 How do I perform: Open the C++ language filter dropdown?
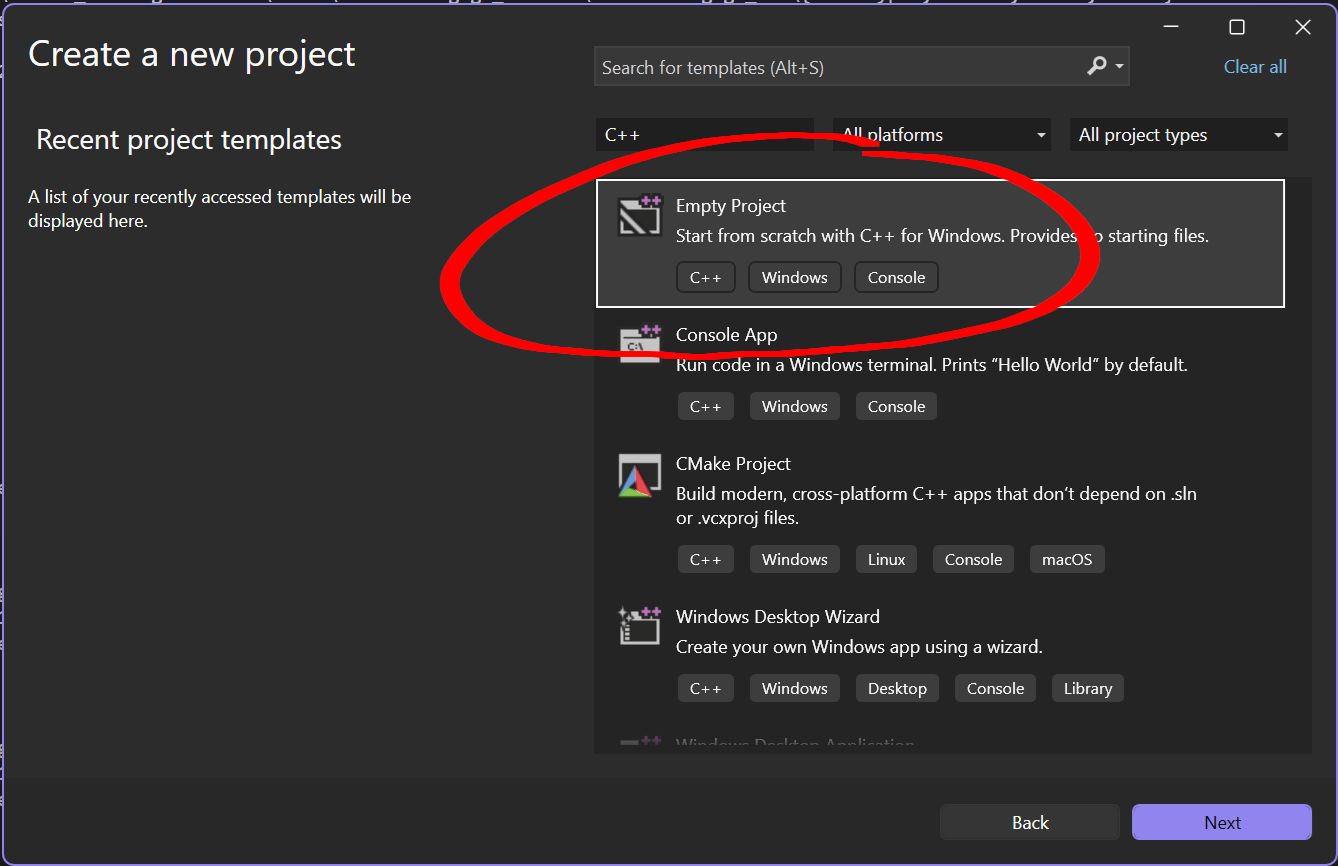point(704,135)
